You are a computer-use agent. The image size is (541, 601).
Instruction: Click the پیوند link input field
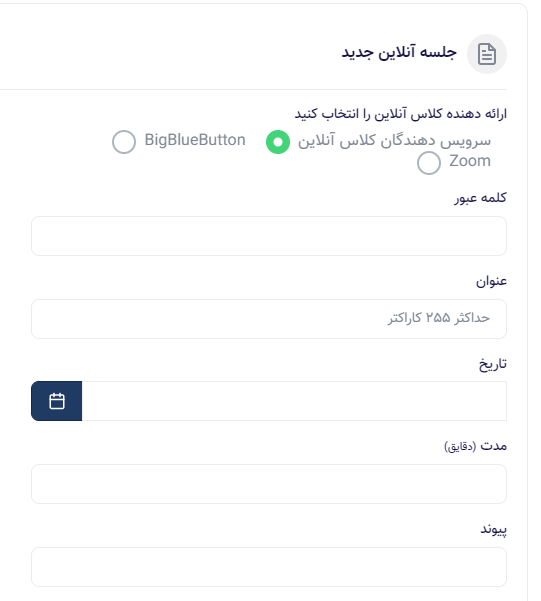coord(269,567)
